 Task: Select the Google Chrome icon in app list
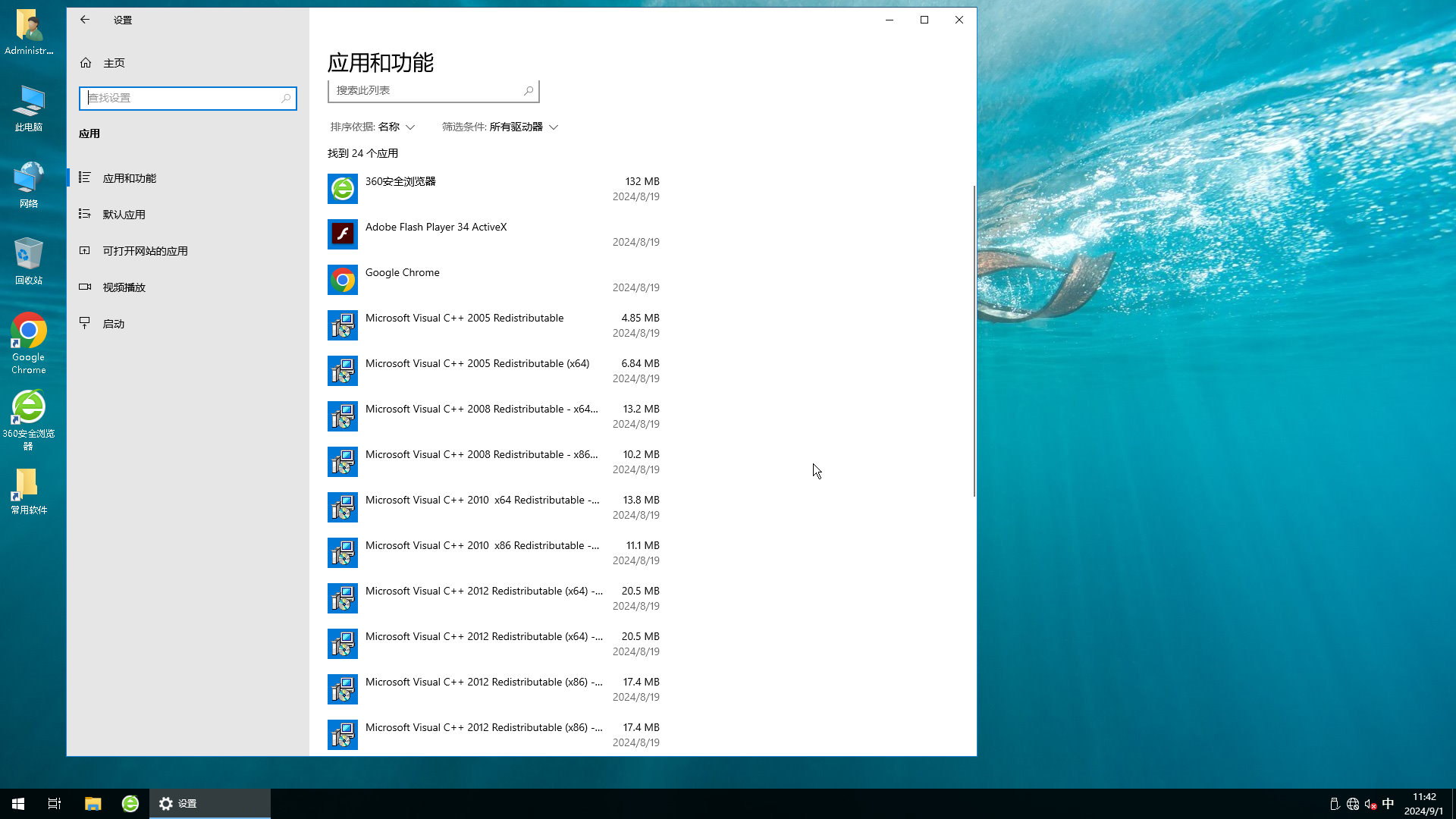[x=343, y=280]
